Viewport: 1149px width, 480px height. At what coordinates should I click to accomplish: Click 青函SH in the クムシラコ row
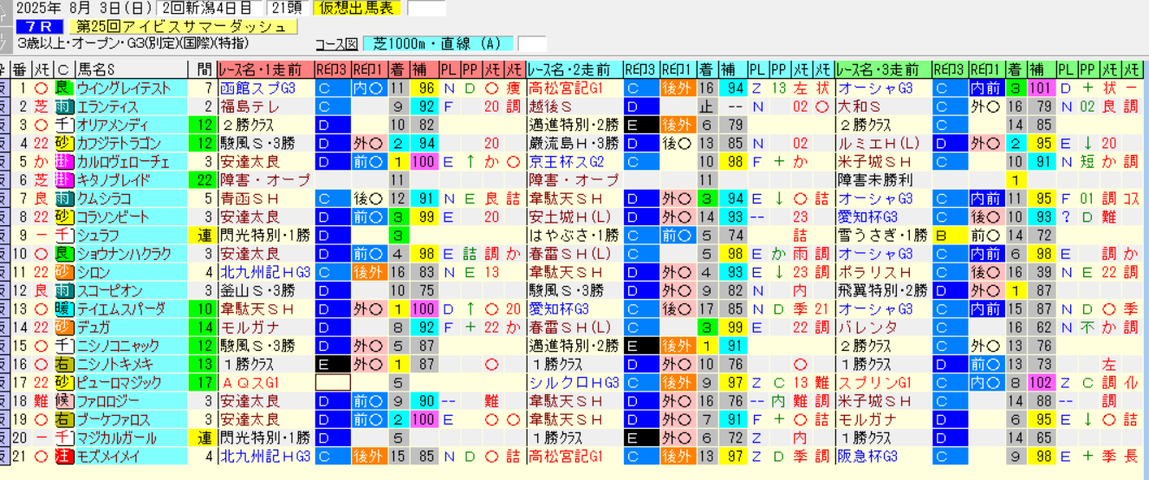248,198
